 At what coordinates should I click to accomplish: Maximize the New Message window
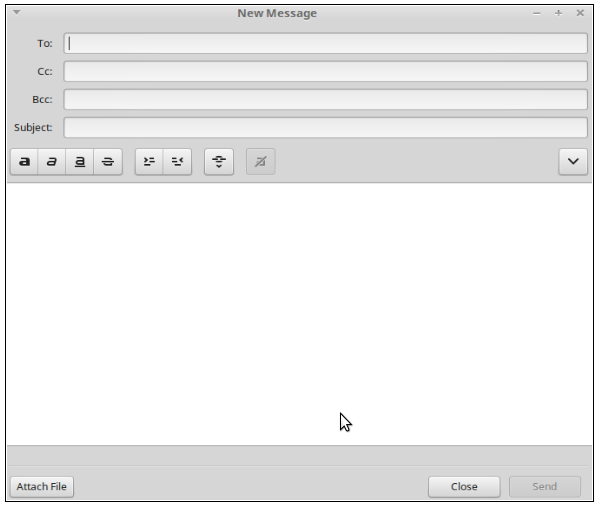click(558, 13)
